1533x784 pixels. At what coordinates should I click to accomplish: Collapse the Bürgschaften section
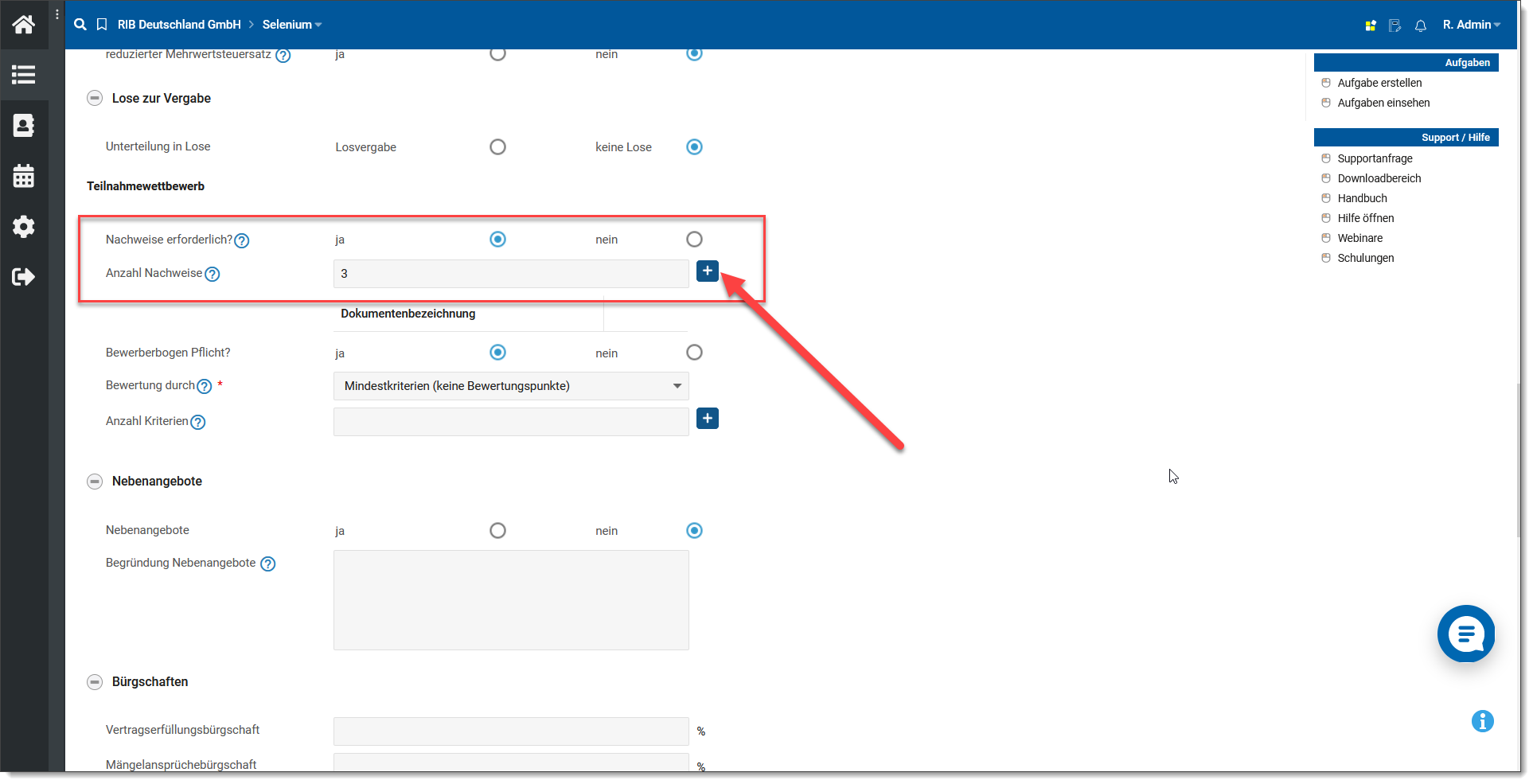tap(95, 682)
